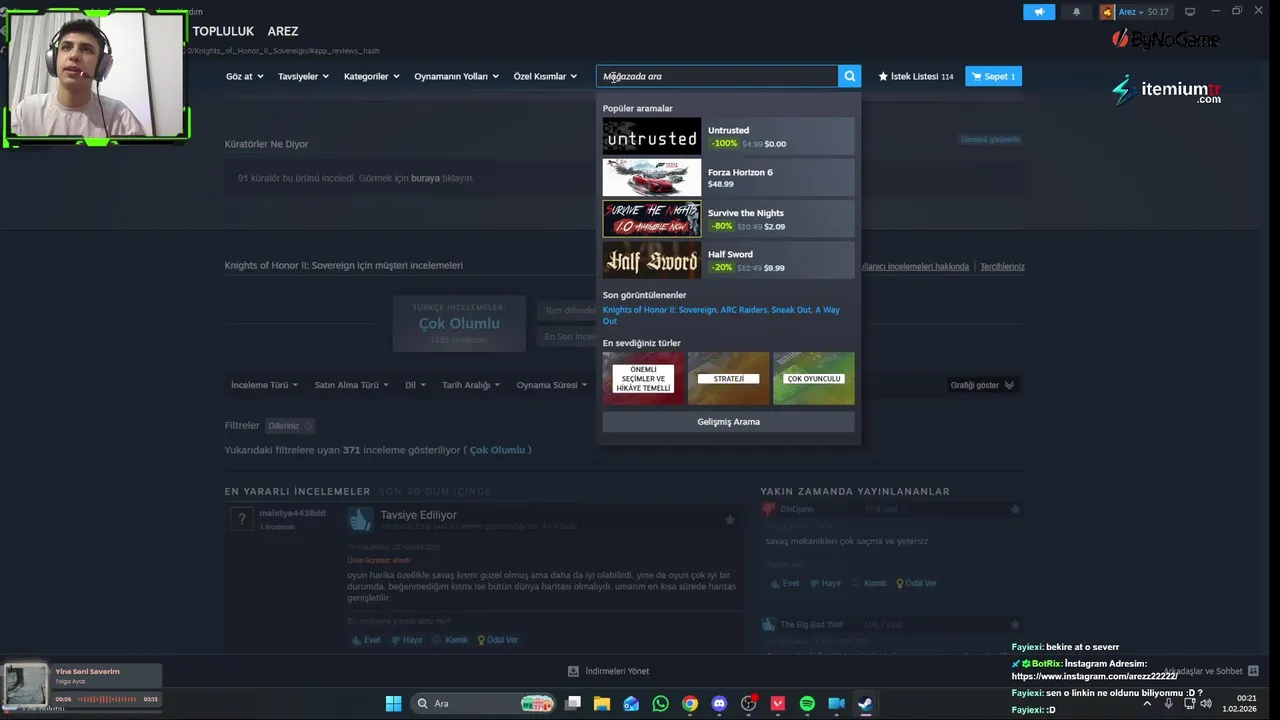Open OBS Studio from taskbar
1280x720 pixels.
[x=748, y=703]
